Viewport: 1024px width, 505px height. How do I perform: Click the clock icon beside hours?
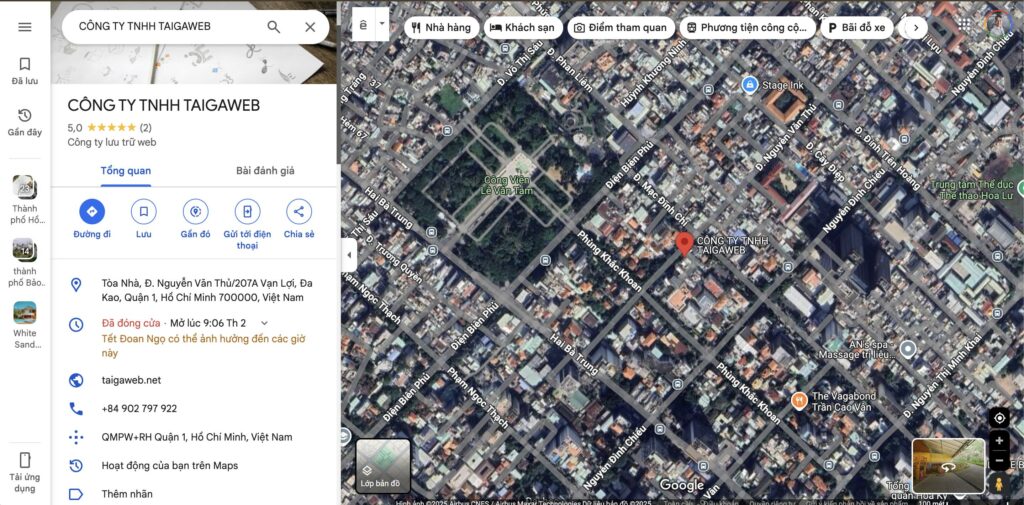(76, 325)
